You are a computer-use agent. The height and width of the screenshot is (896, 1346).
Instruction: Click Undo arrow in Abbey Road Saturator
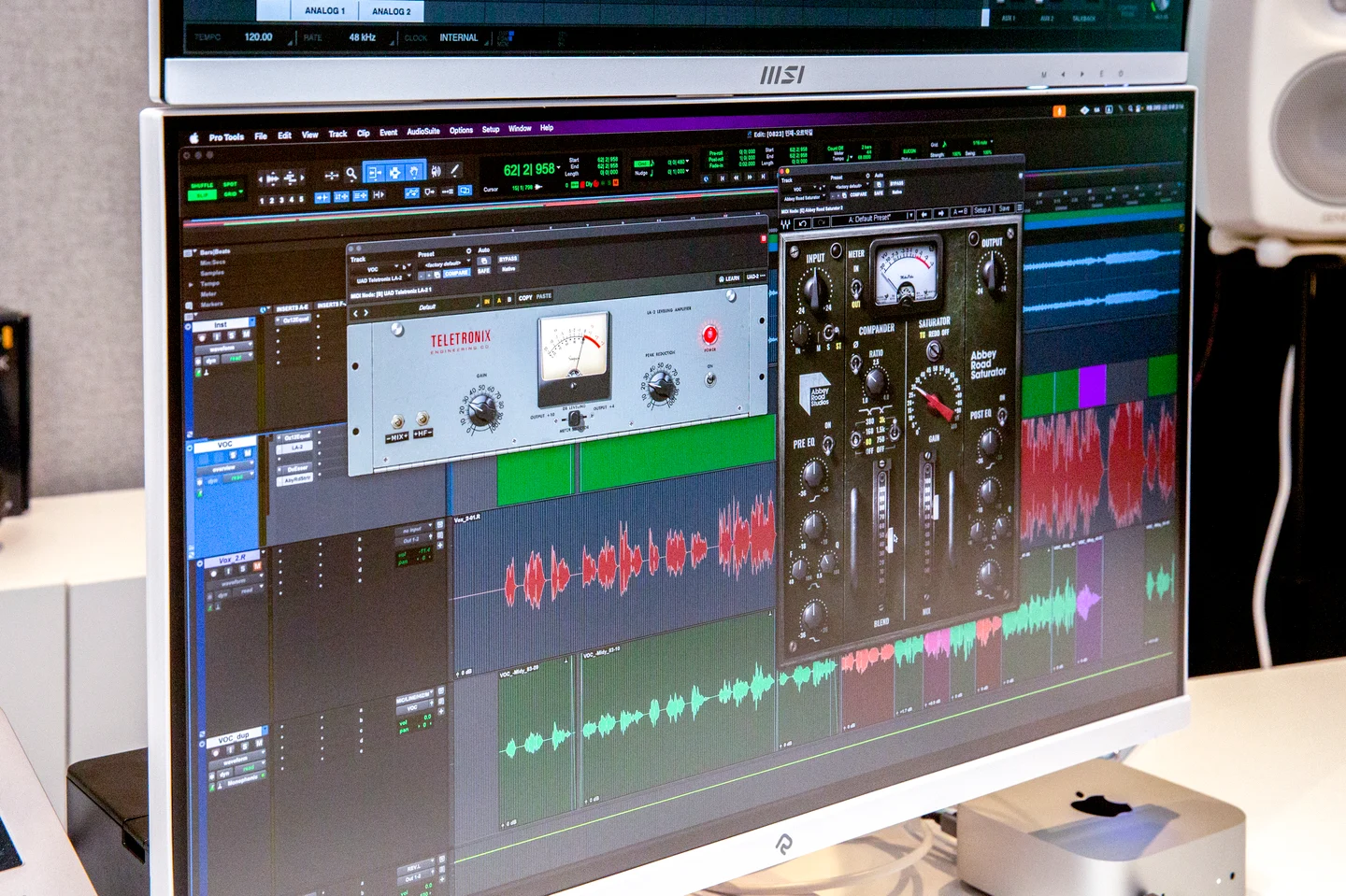803,224
